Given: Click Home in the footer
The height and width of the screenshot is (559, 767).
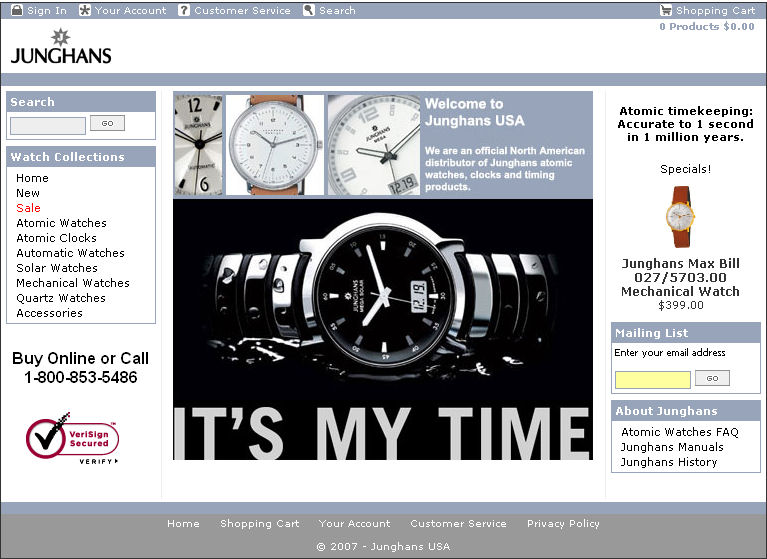Looking at the screenshot, I should pos(183,524).
